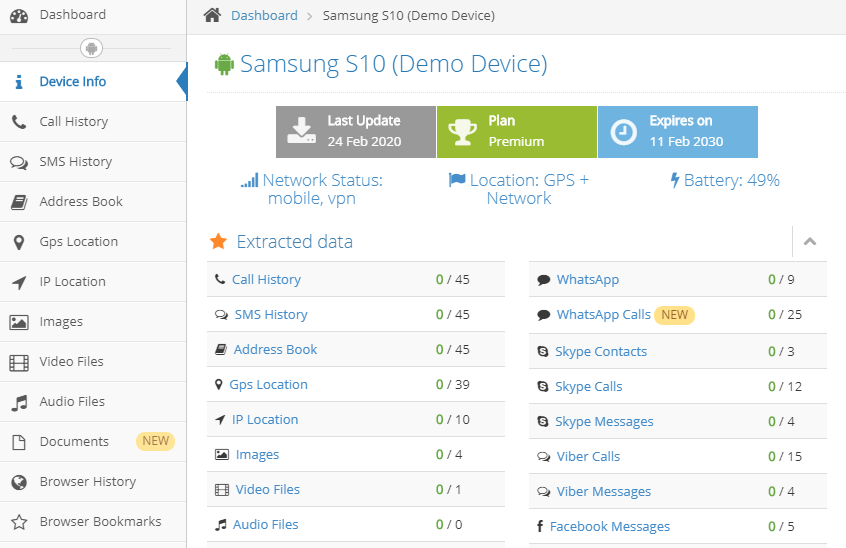The image size is (846, 548).
Task: Open the Dashboard breadcrumb link
Action: pyautogui.click(x=264, y=16)
